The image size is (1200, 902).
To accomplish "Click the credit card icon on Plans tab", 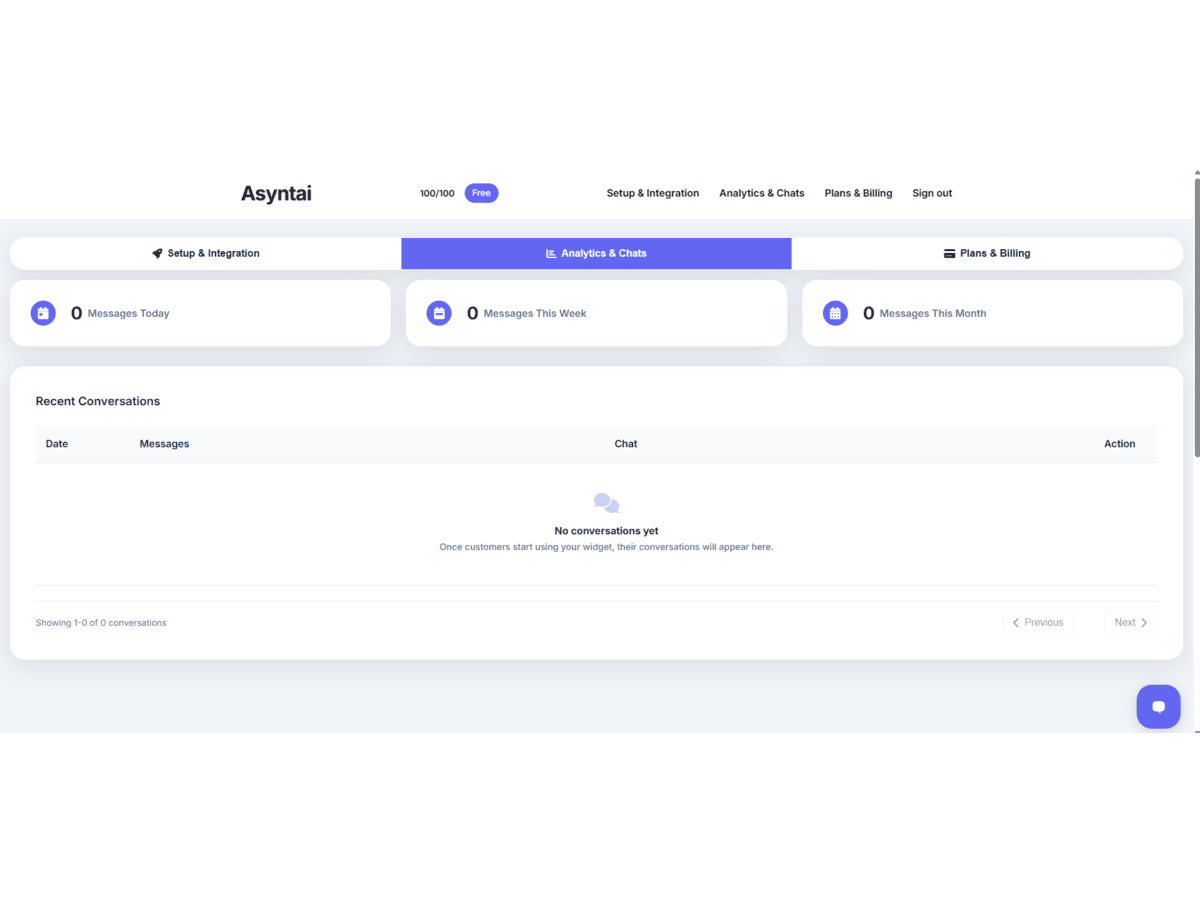I will tap(949, 254).
